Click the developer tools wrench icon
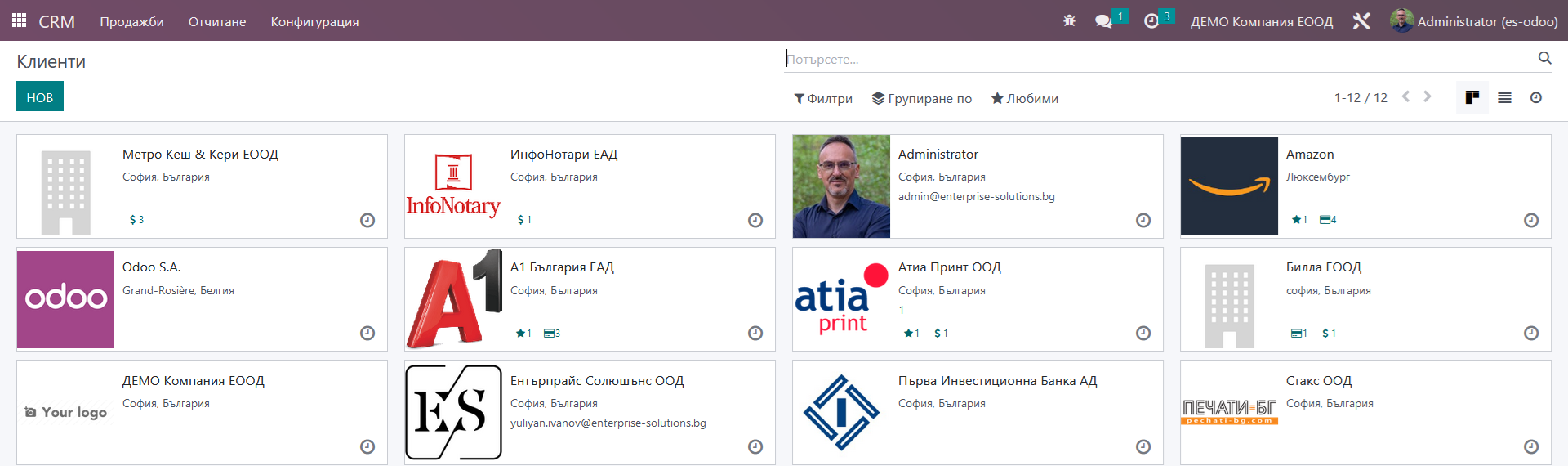1568x466 pixels. pyautogui.click(x=1361, y=21)
